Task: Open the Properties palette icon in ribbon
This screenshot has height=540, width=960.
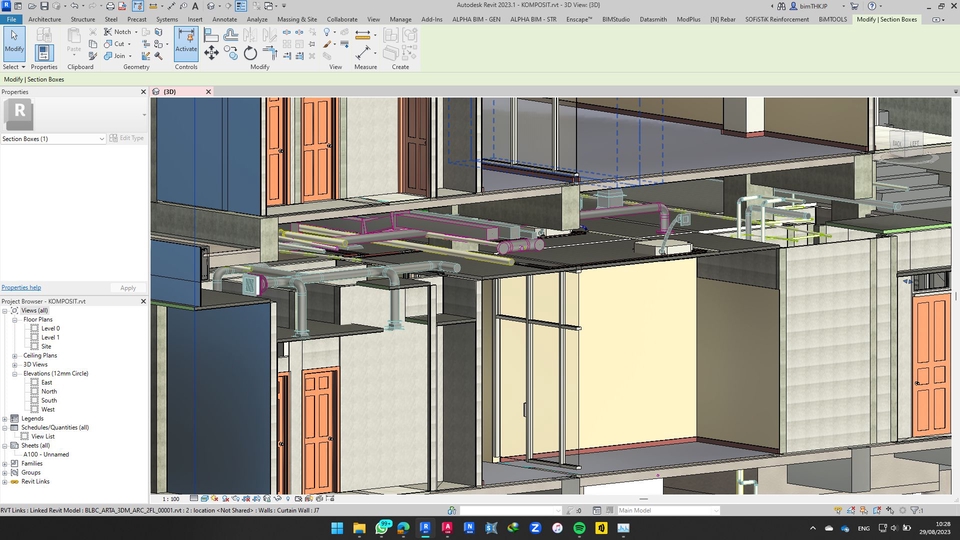Action: pos(44,52)
